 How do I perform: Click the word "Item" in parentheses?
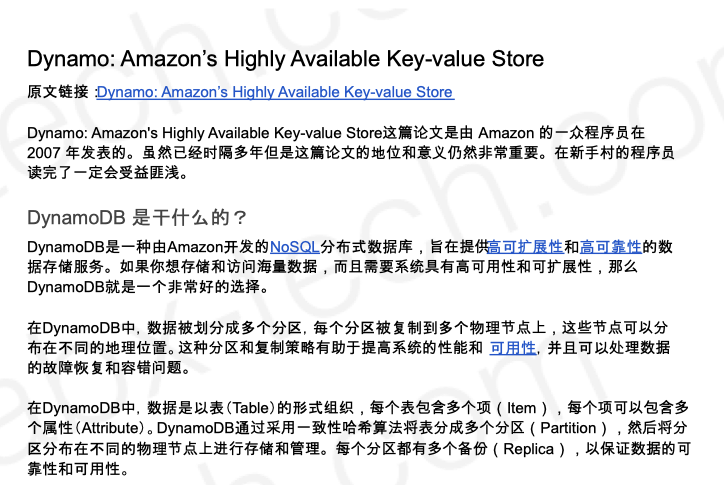[x=522, y=408]
